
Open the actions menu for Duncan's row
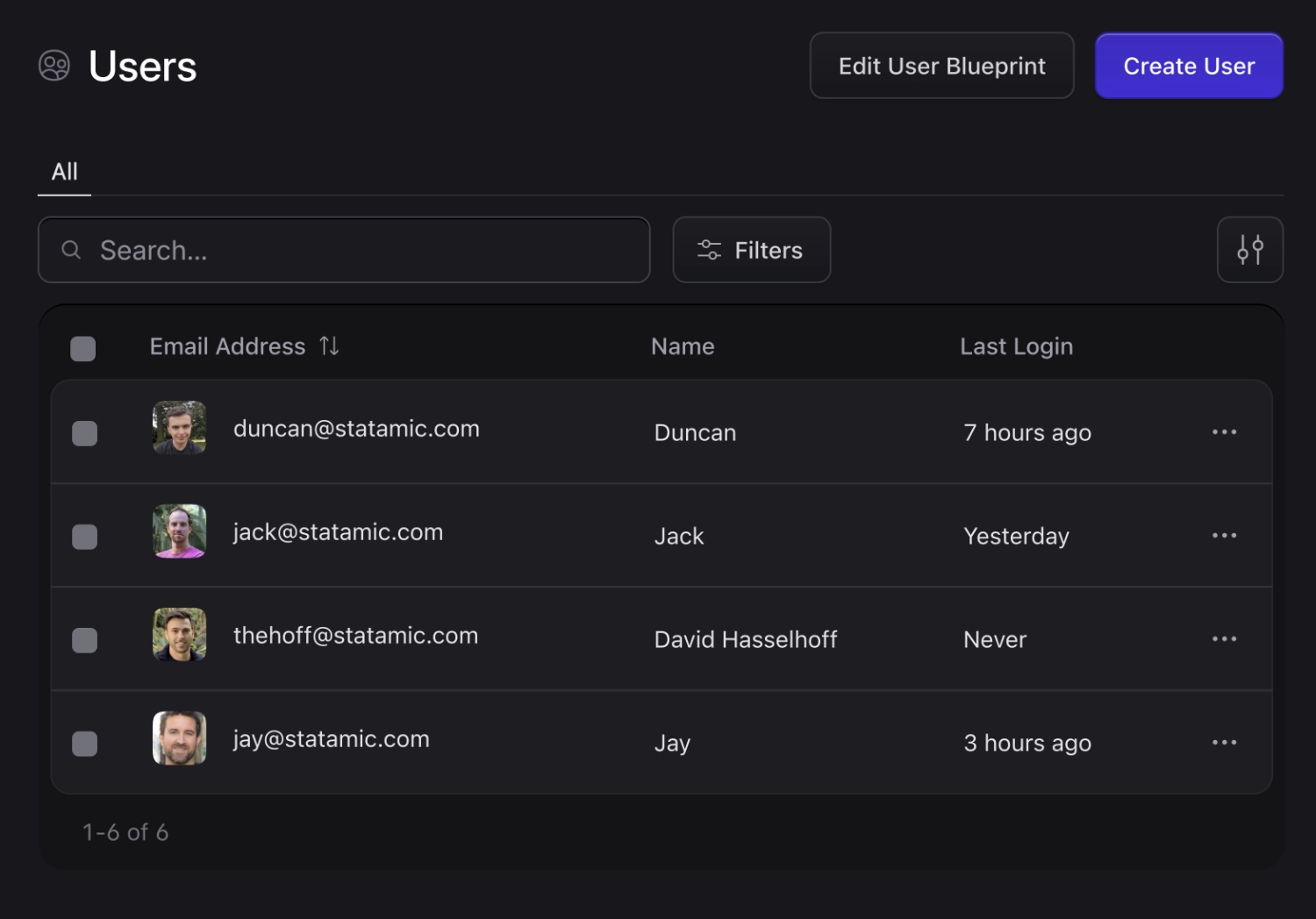[1224, 431]
